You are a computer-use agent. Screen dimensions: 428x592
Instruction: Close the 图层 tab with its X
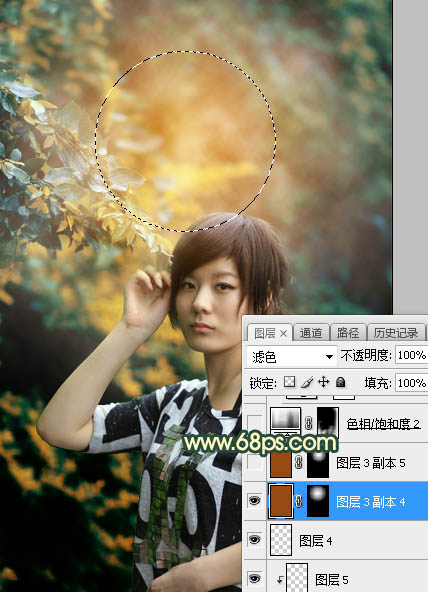click(283, 333)
